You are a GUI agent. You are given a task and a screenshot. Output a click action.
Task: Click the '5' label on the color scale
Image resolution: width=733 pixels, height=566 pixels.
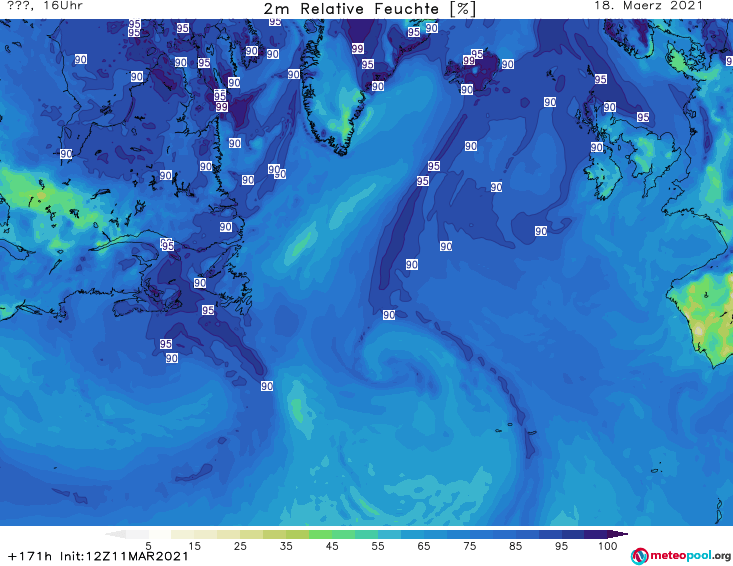click(x=148, y=546)
